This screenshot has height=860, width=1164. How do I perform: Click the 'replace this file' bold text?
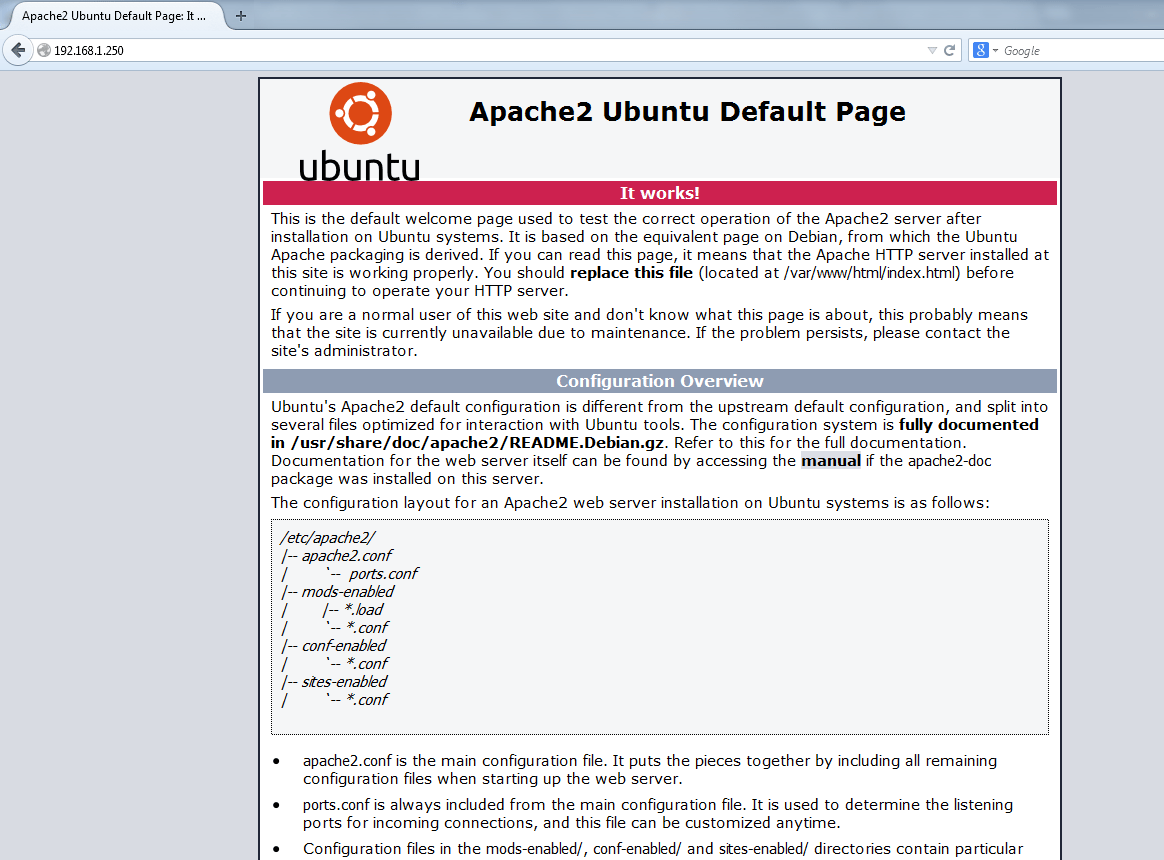(631, 273)
